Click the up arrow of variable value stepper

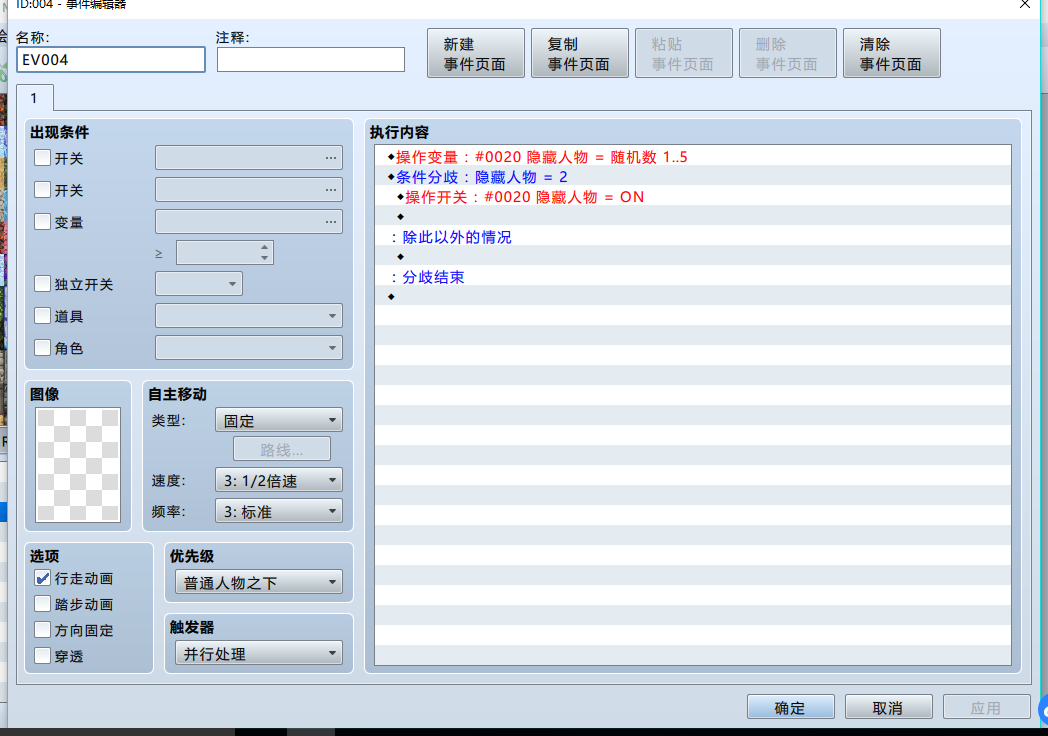(265, 247)
